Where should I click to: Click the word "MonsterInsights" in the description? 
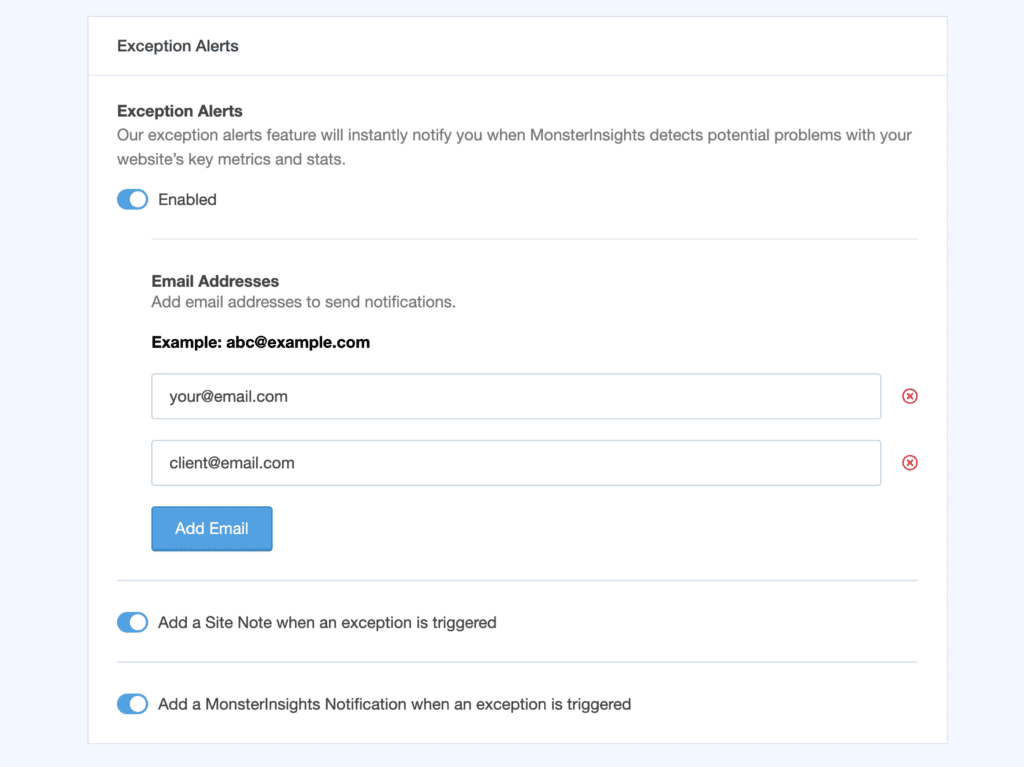590,135
